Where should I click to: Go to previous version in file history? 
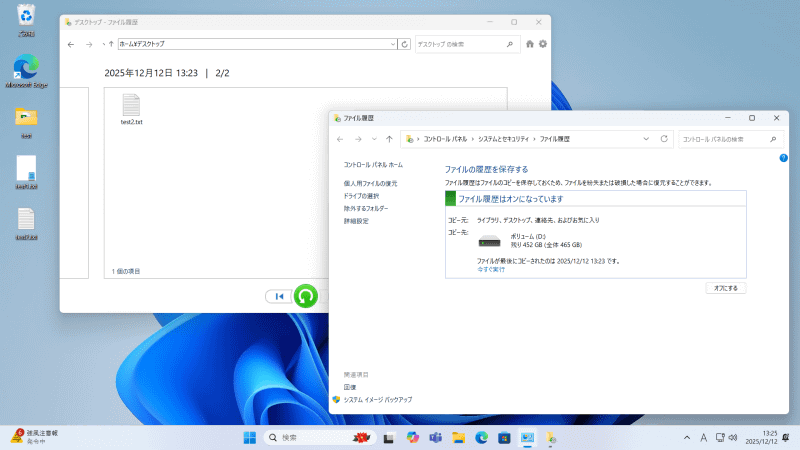[279, 296]
